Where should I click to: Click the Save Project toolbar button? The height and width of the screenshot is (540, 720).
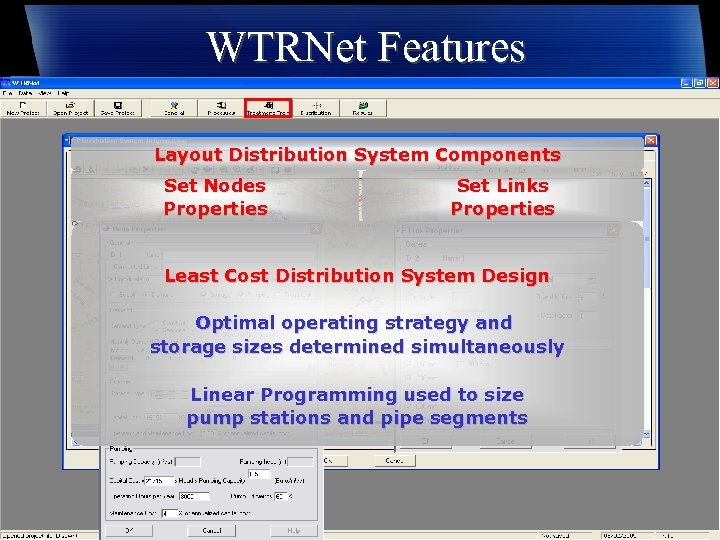point(118,108)
